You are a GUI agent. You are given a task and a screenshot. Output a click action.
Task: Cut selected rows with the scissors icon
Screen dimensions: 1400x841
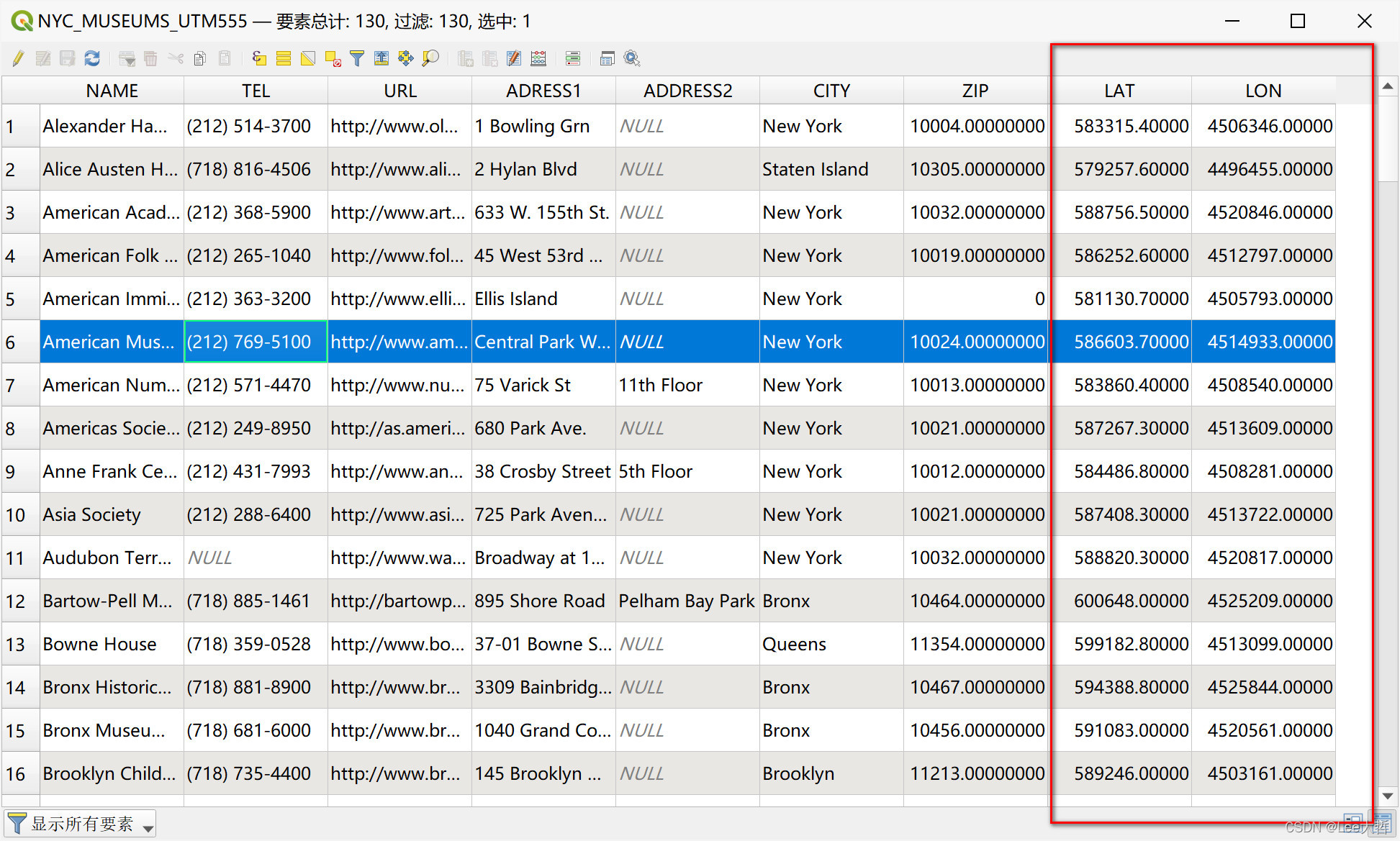(x=176, y=59)
